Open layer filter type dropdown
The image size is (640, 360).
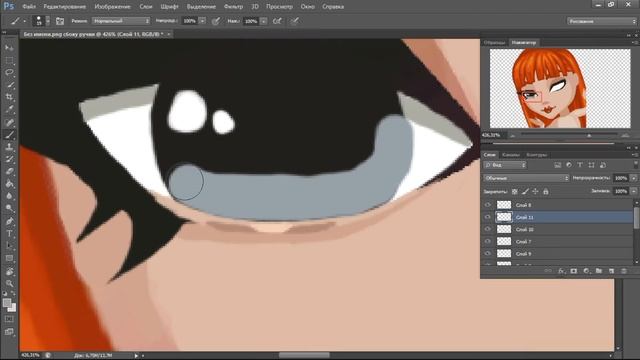[505, 165]
